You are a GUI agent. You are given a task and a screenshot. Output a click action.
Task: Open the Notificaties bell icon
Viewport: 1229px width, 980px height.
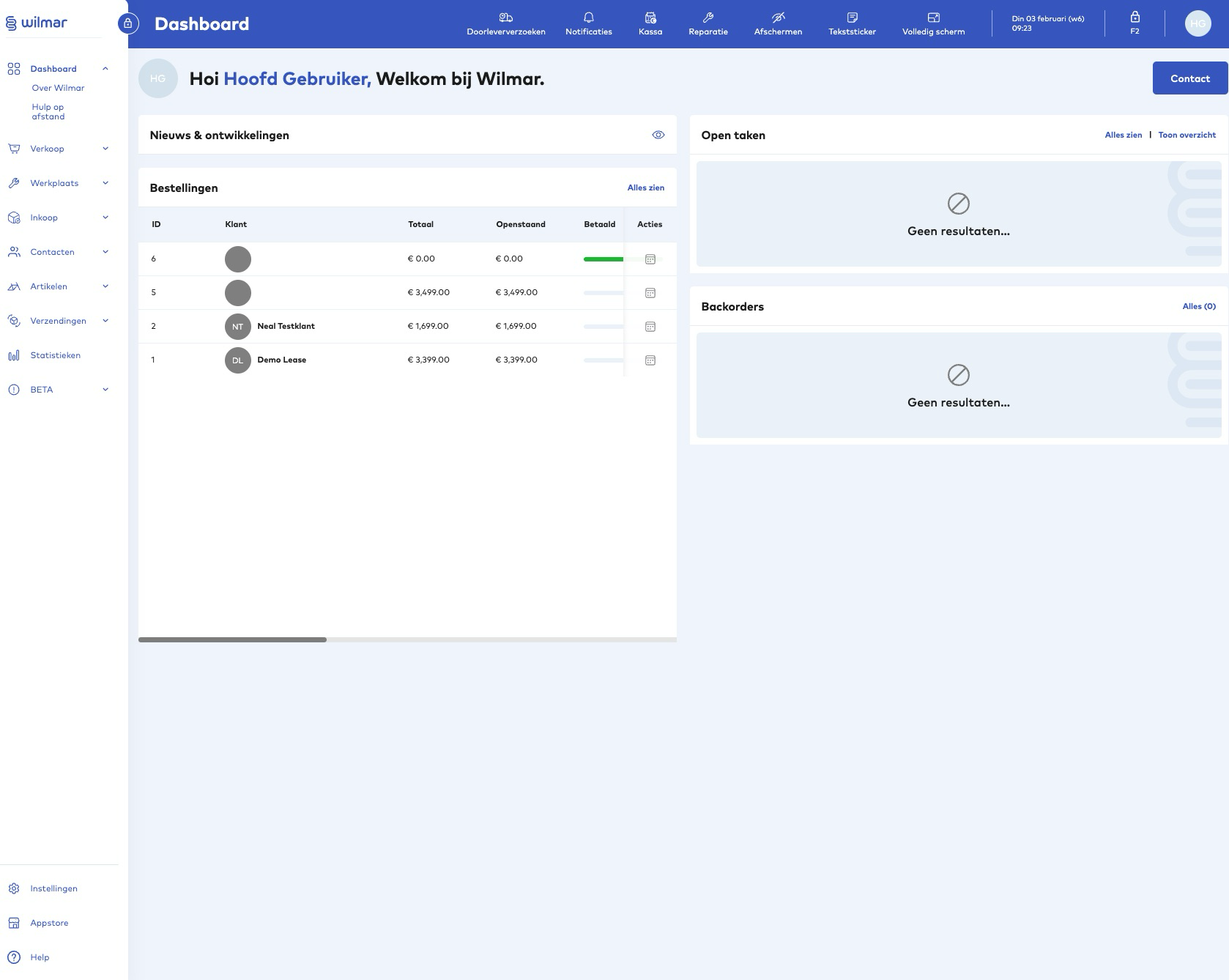588,18
